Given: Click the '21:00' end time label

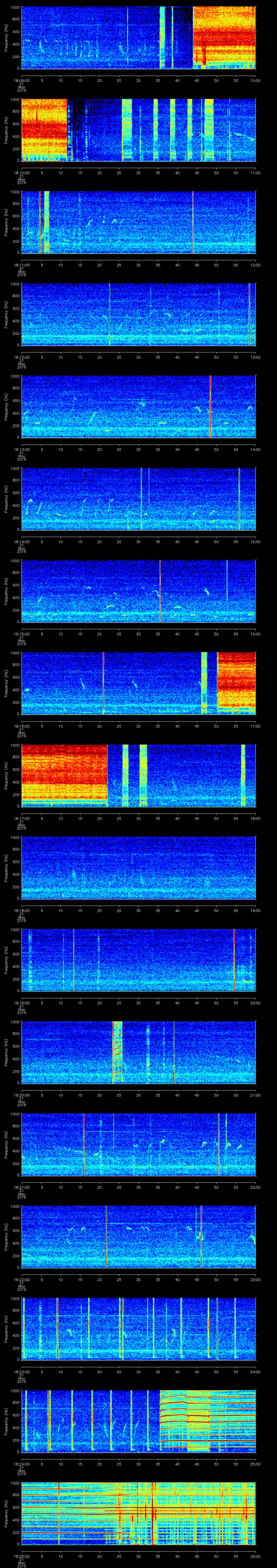Looking at the screenshot, I should [255, 1095].
